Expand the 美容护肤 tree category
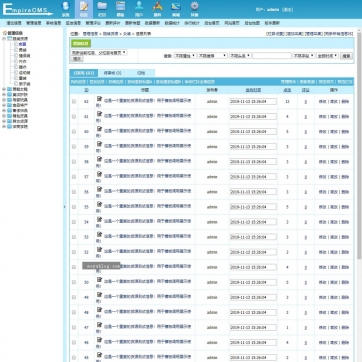This screenshot has width=362, height=362. pos(4,95)
